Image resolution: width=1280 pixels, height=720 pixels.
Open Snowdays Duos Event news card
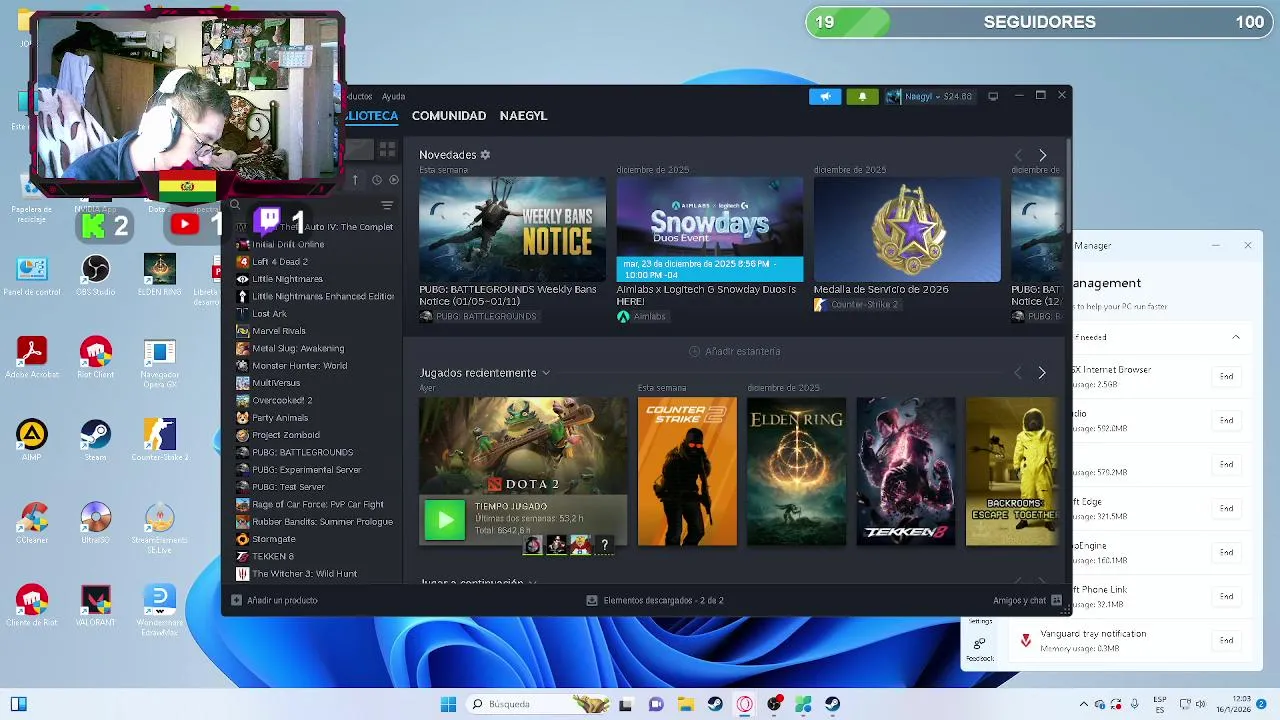click(709, 230)
